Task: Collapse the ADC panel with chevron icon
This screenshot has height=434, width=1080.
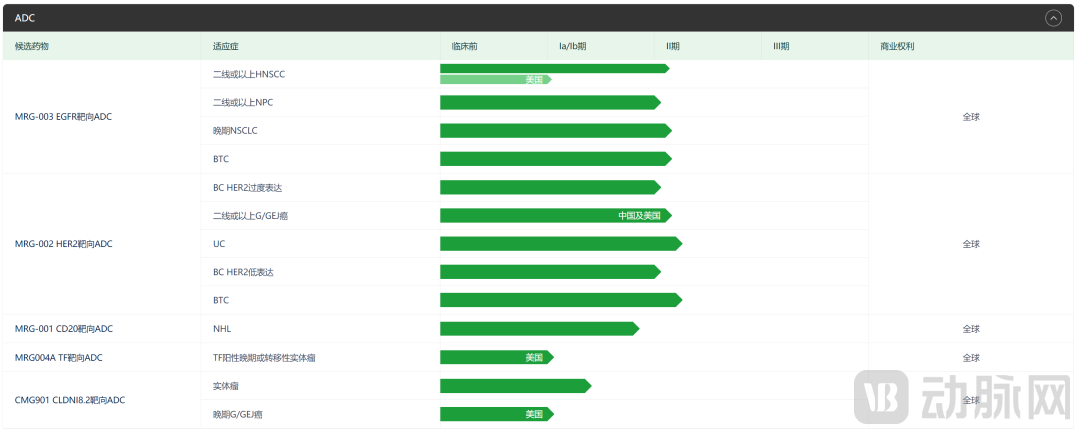Action: 1053,18
